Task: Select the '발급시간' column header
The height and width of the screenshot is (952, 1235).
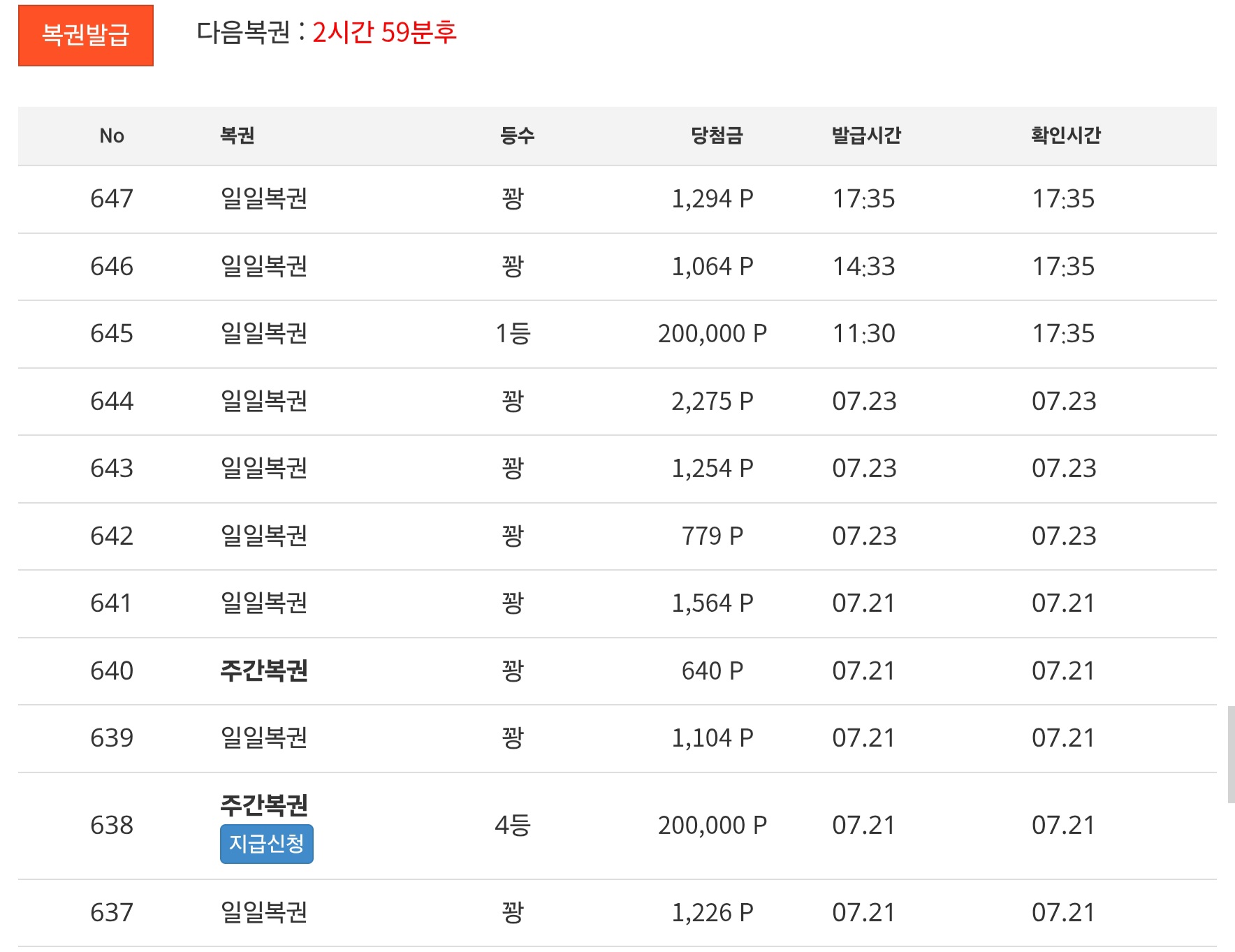Action: coord(866,135)
